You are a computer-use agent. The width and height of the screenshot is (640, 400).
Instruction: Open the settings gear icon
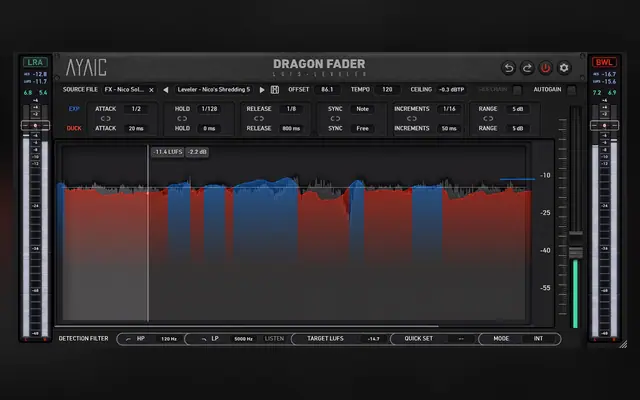click(564, 68)
